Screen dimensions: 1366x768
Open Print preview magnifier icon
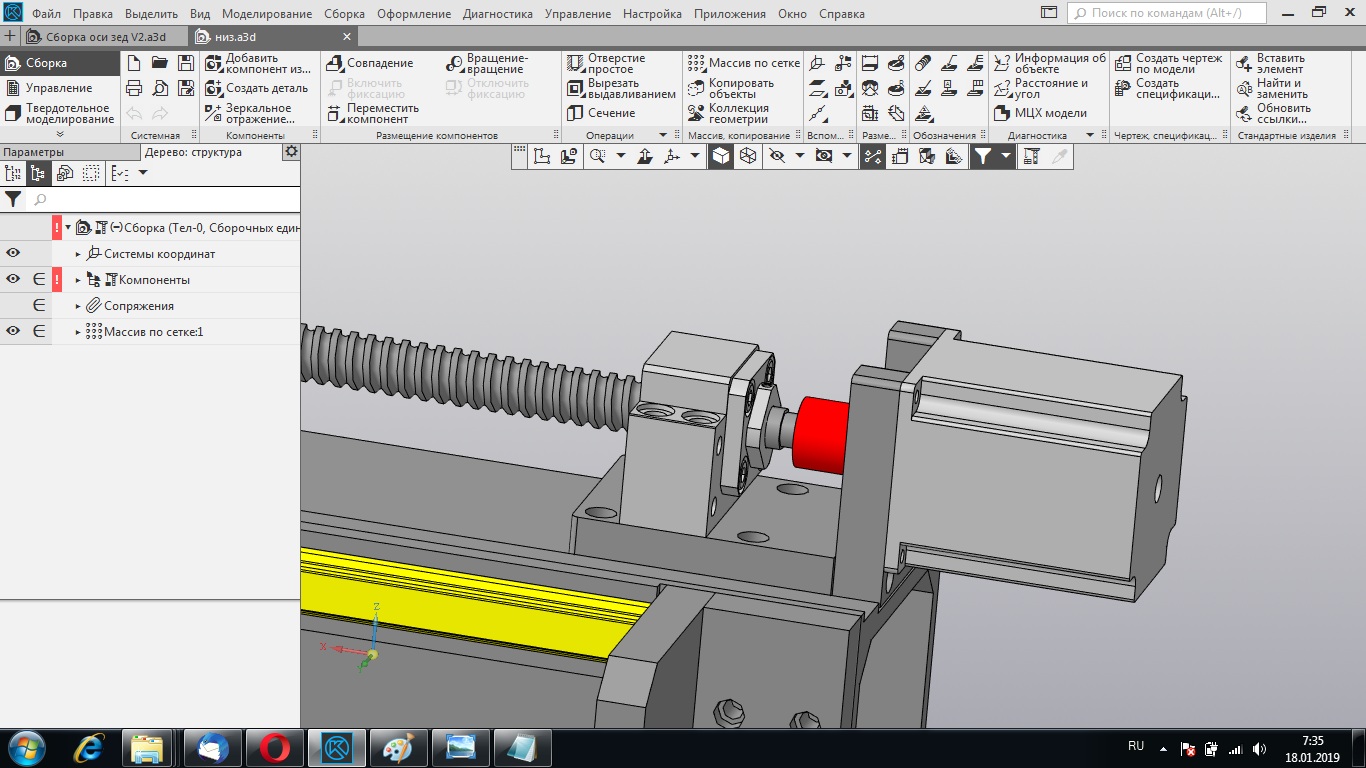pos(159,88)
